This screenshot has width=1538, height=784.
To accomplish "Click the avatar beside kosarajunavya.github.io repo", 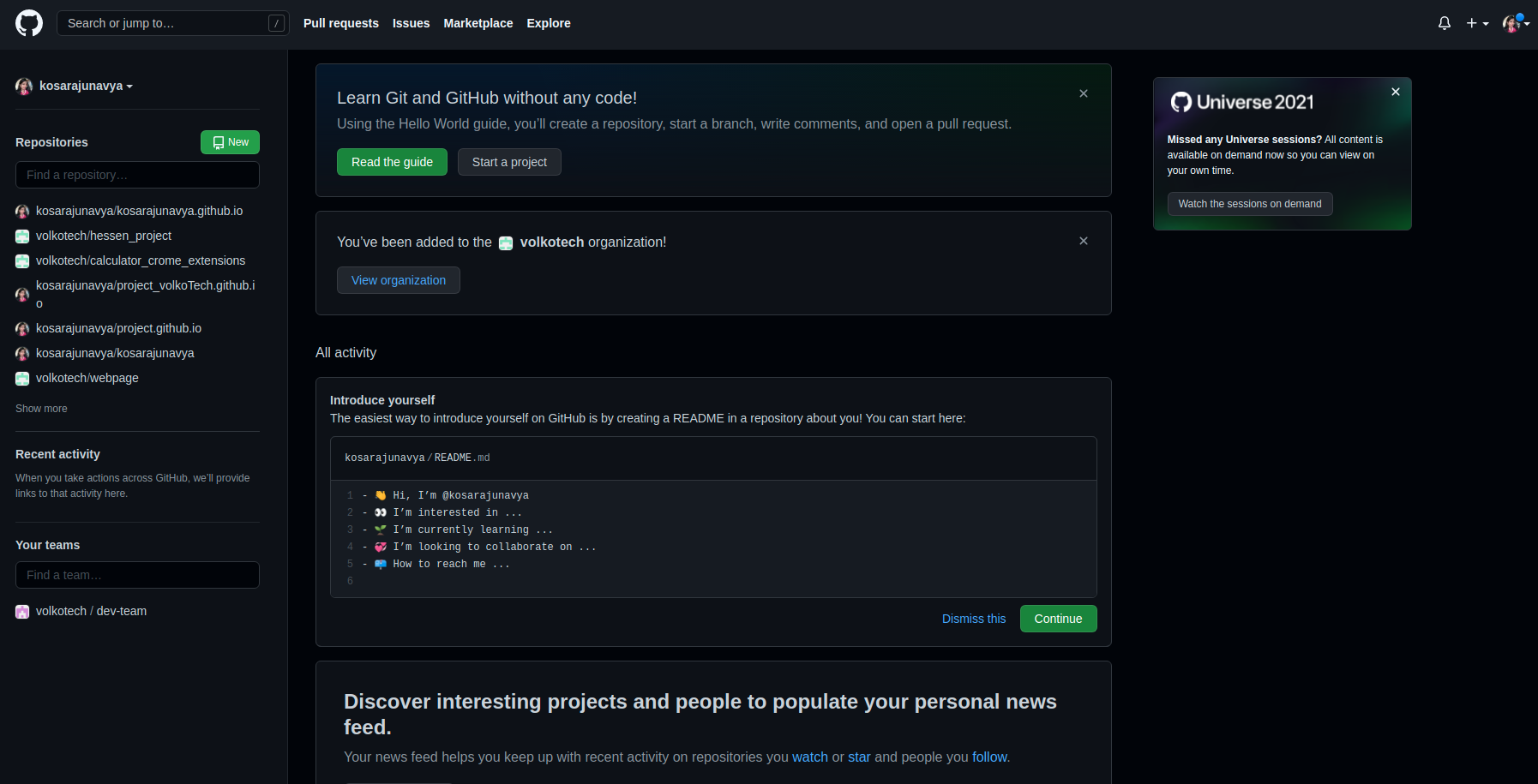I will click(x=22, y=212).
